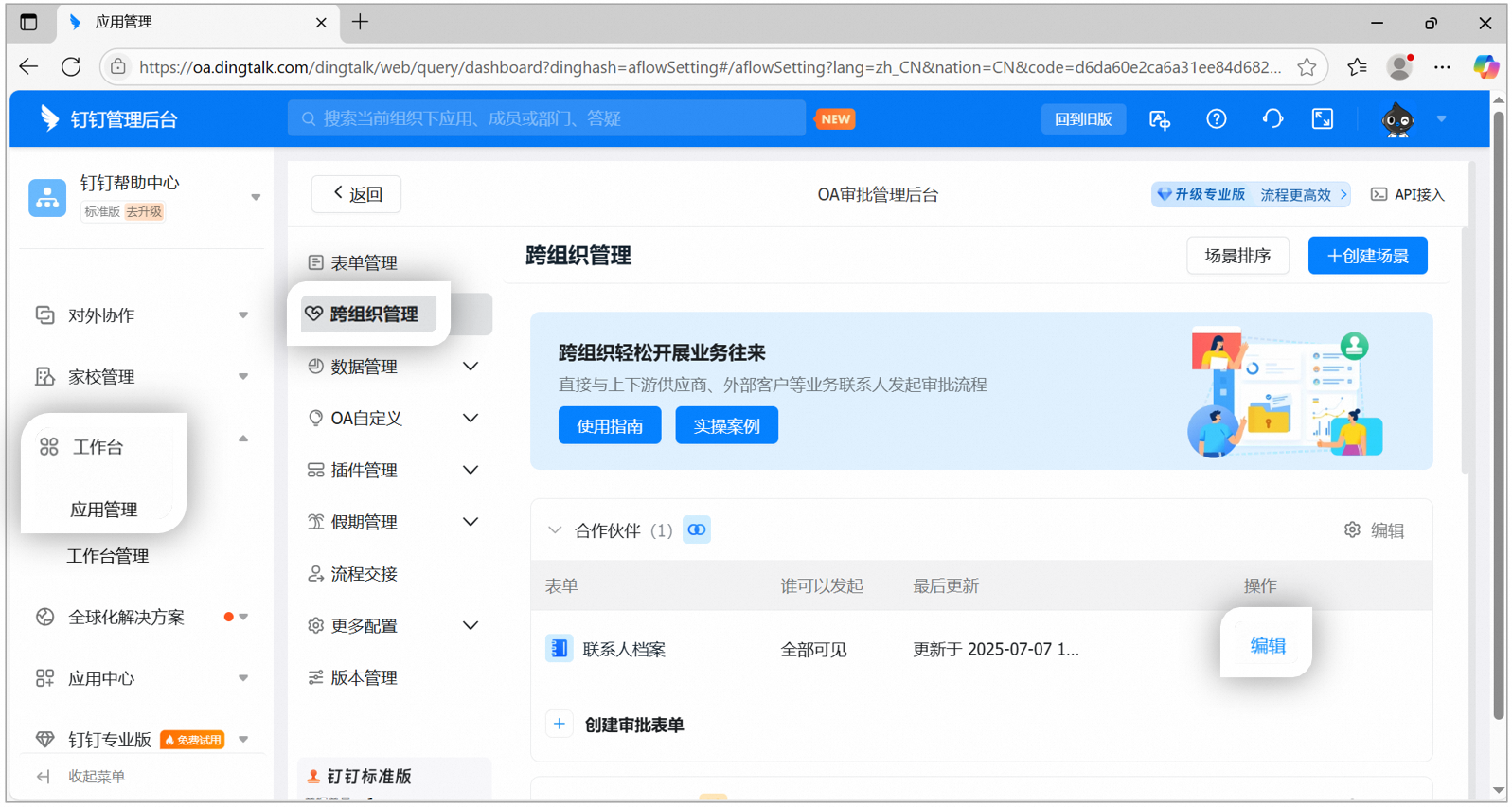The width and height of the screenshot is (1512, 807).
Task: Click the 钉钉帮助中心 organization icon
Action: point(47,197)
